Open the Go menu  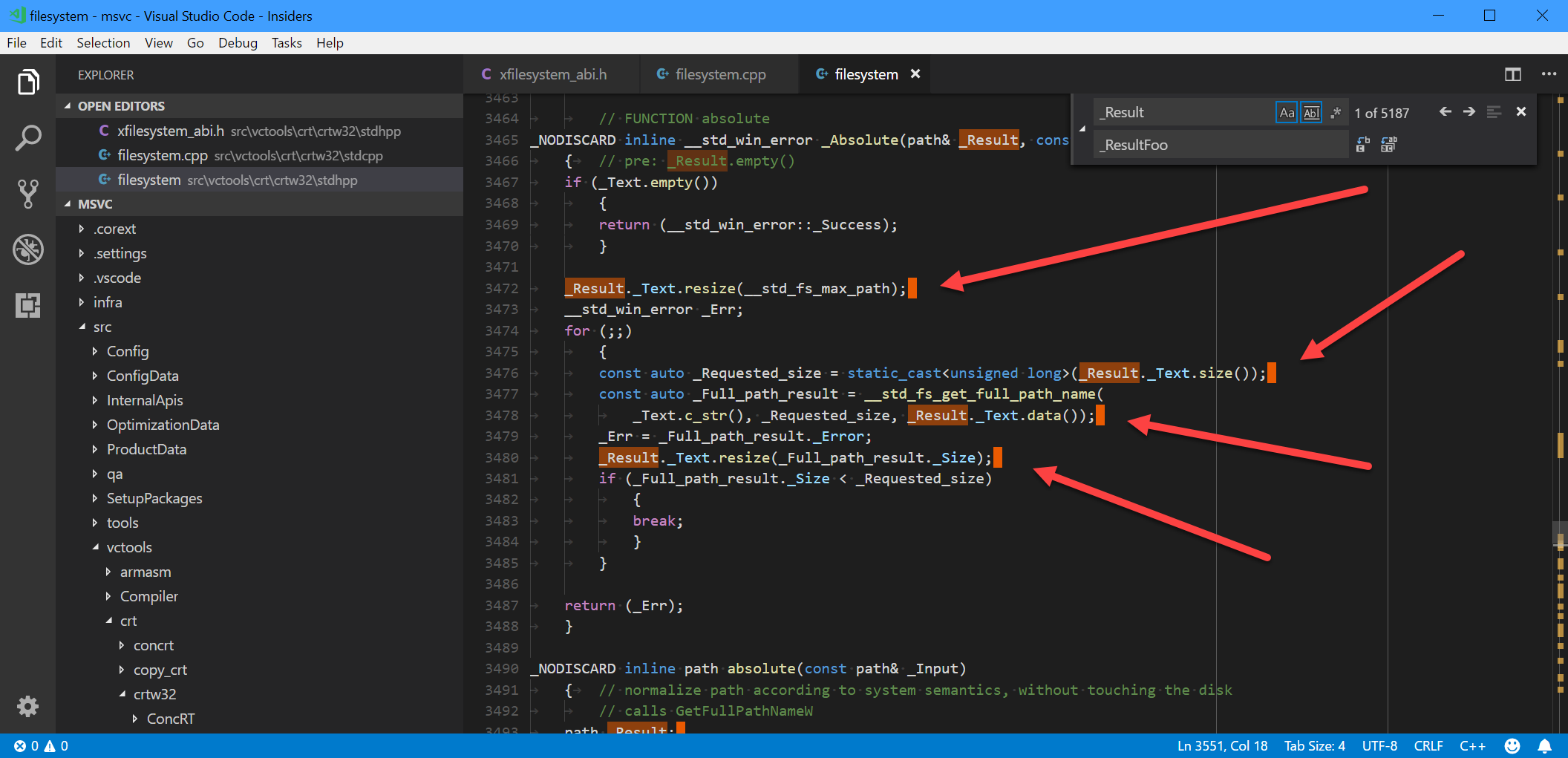pos(195,43)
